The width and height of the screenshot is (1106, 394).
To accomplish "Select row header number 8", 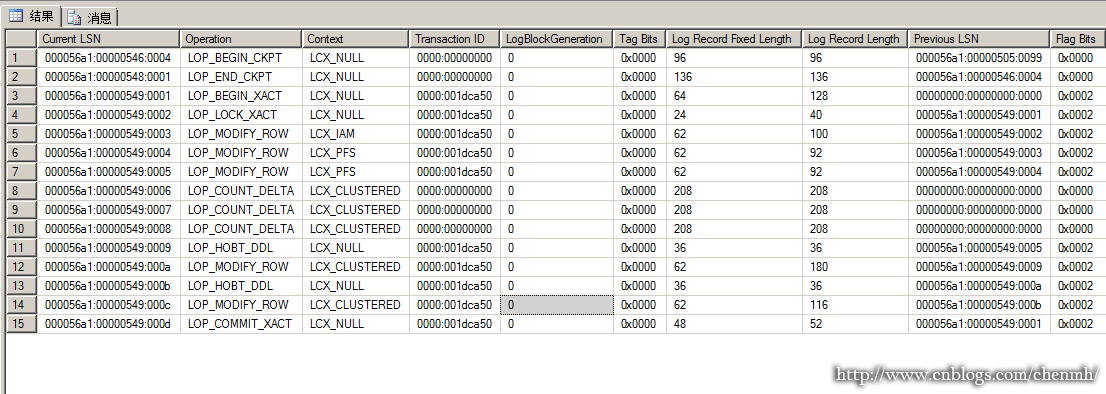I will (x=21, y=191).
